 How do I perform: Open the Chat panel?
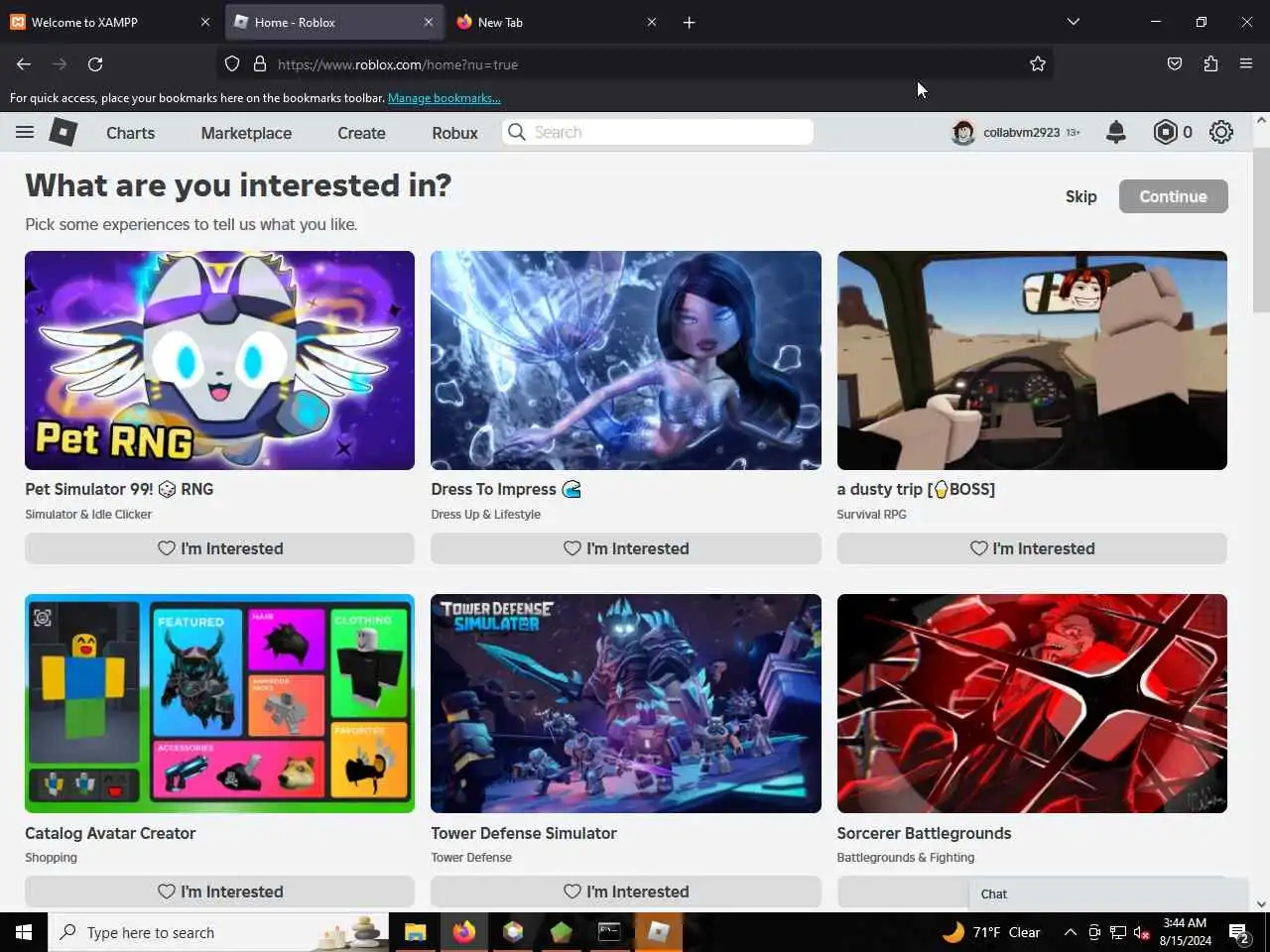point(1107,893)
